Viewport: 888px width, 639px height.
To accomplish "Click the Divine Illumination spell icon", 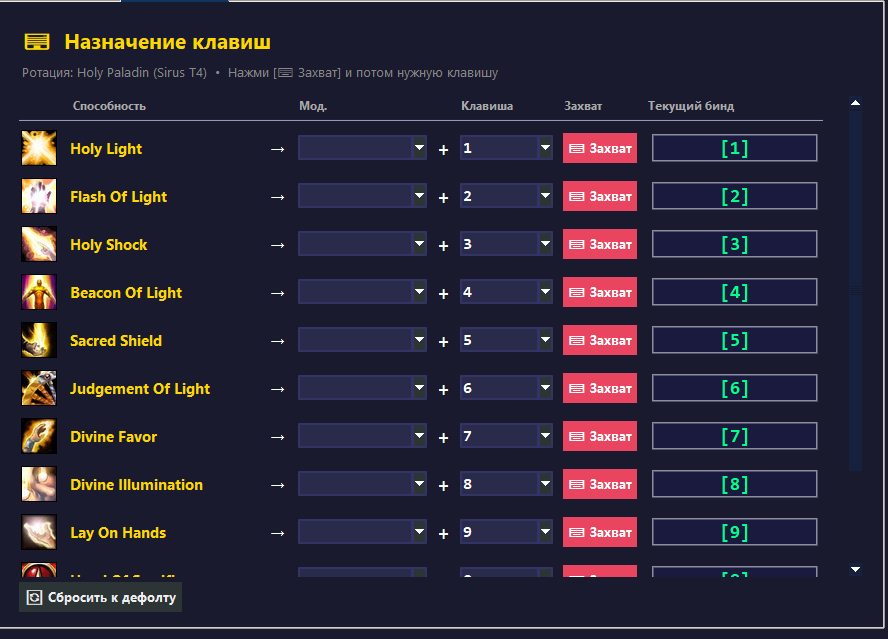I will click(x=39, y=484).
